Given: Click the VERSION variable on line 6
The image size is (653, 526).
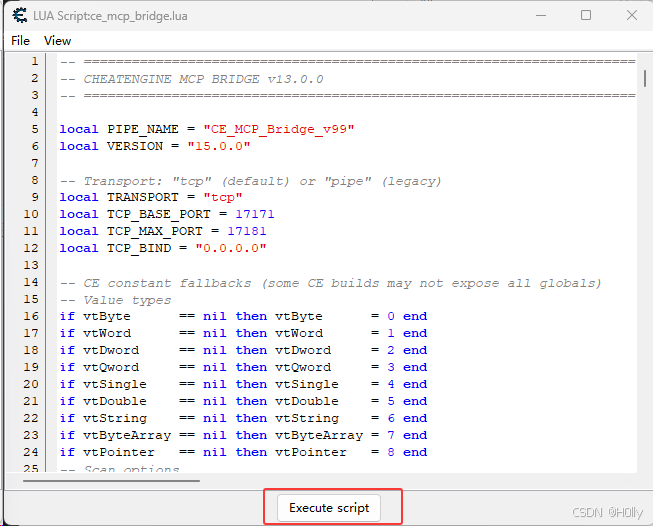Looking at the screenshot, I should tap(135, 146).
